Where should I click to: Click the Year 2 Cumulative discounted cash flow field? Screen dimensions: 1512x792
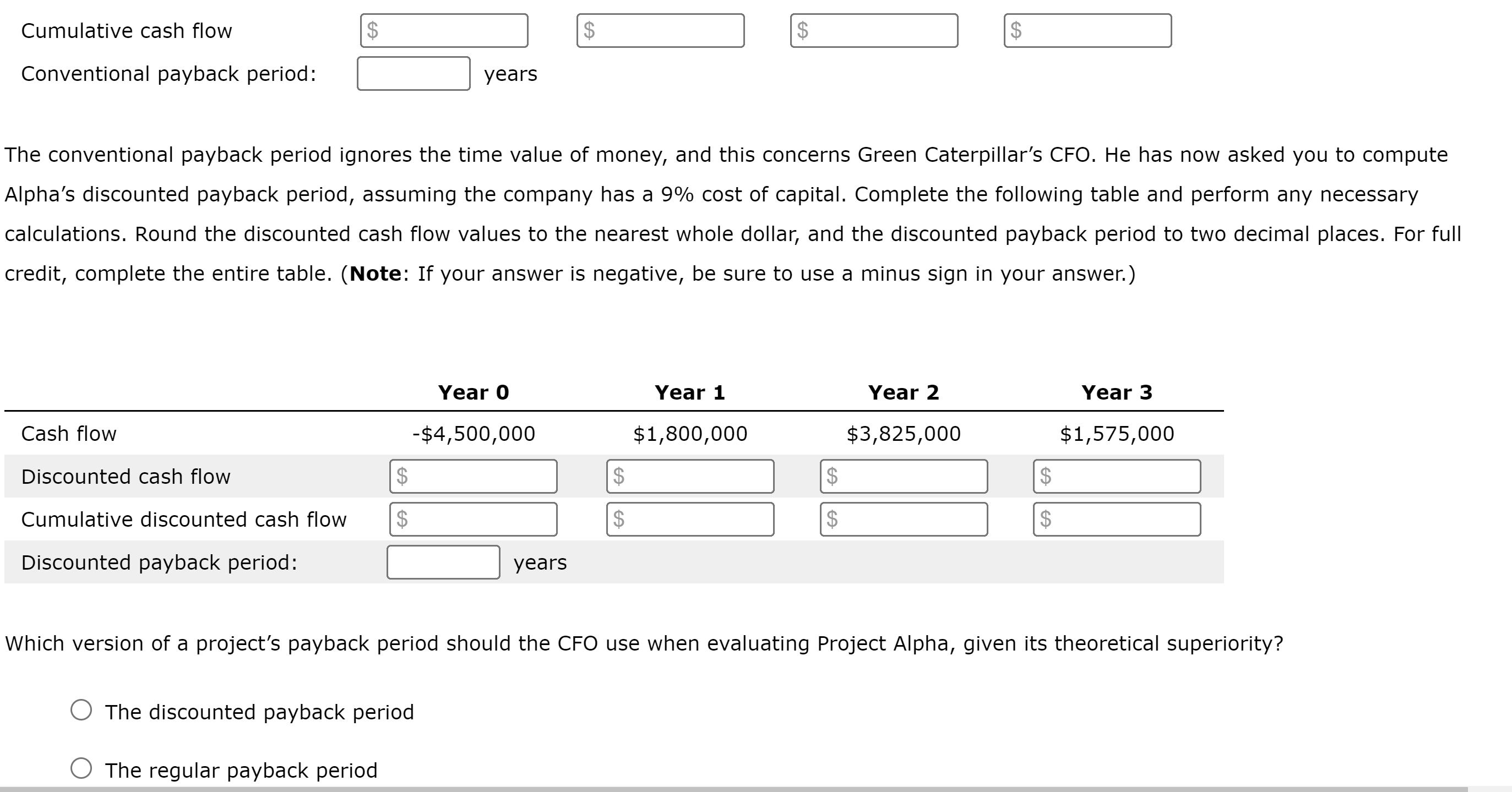point(904,519)
